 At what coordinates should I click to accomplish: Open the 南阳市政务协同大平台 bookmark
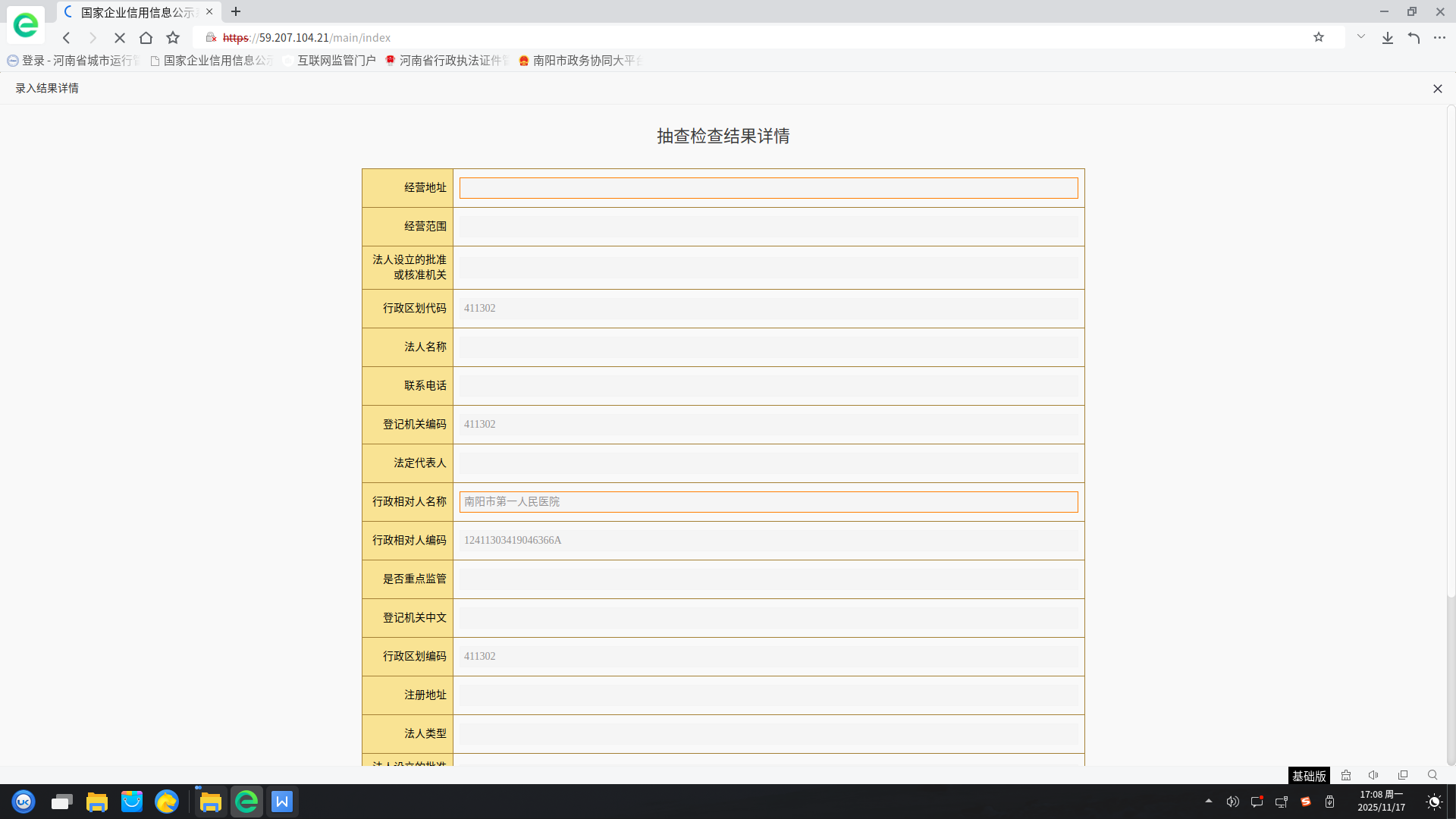(x=581, y=61)
